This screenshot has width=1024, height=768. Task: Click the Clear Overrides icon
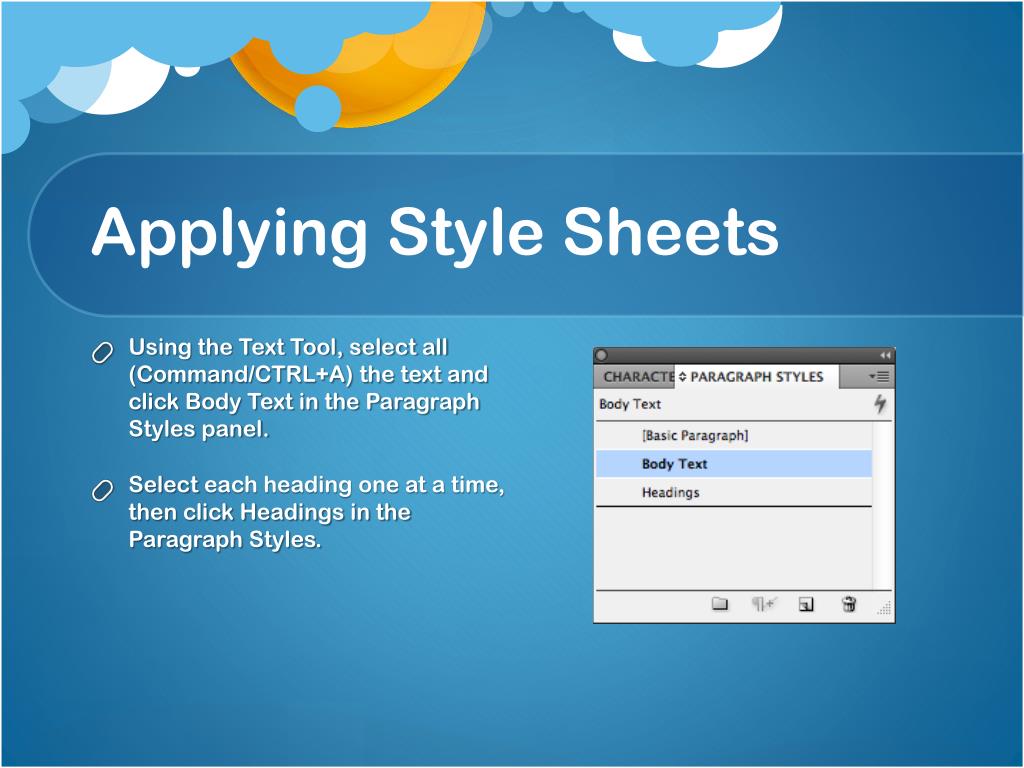(763, 604)
